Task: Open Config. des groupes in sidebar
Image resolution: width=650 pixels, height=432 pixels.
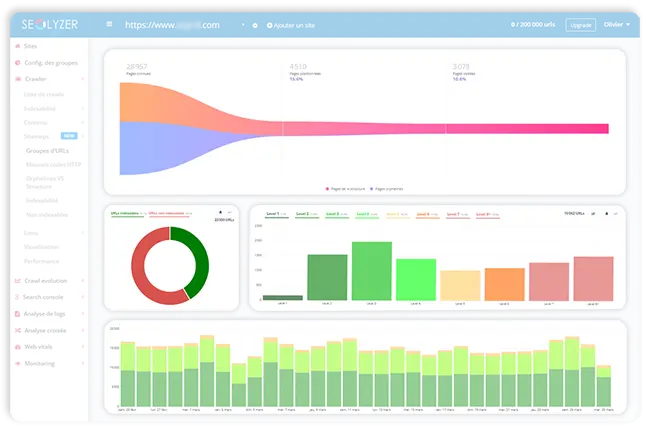Action: (51, 63)
